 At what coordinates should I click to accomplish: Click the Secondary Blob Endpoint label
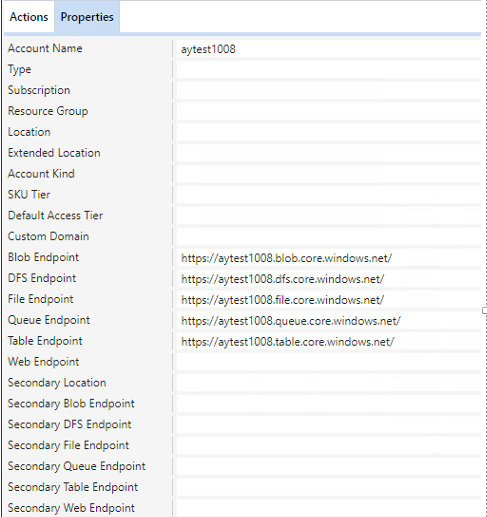pos(71,404)
